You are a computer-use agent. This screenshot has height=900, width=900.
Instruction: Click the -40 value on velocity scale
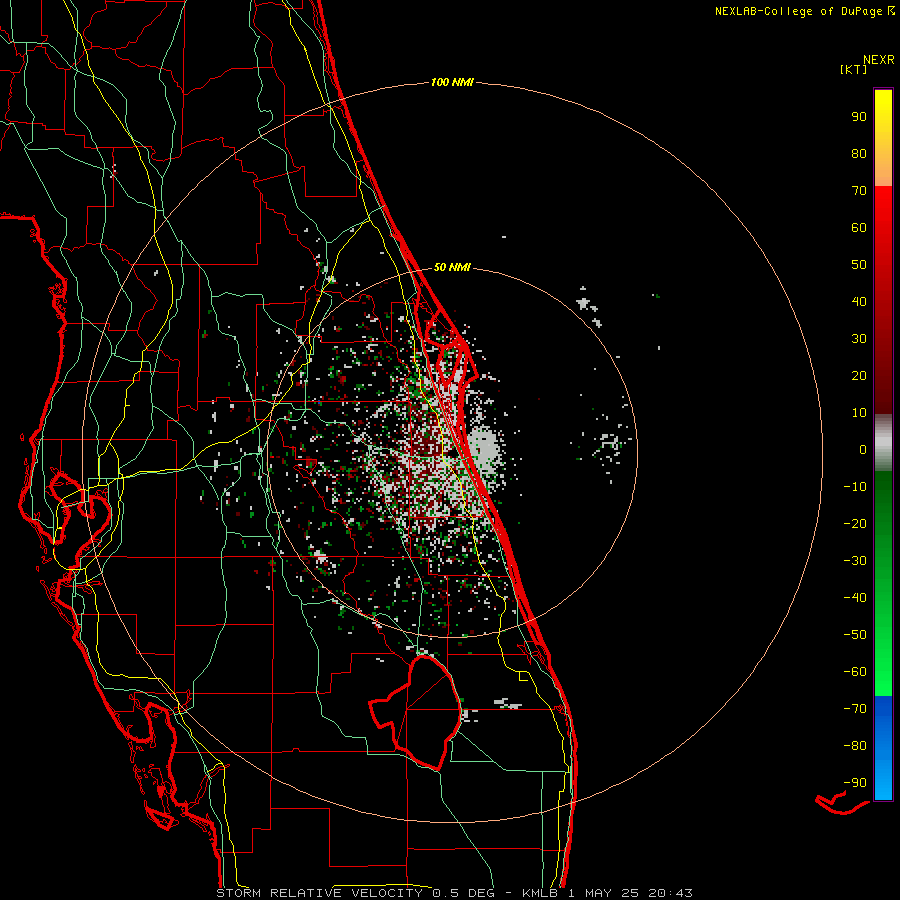(x=855, y=598)
